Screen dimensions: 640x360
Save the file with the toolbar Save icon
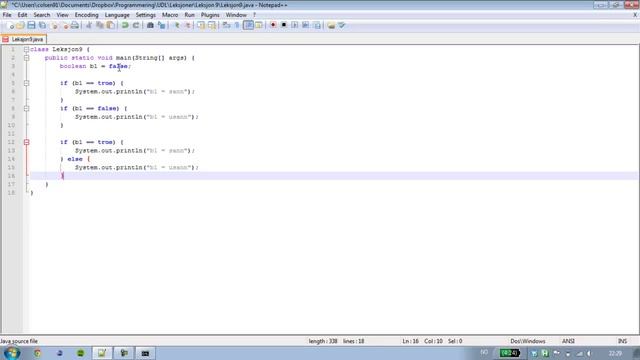(31, 25)
